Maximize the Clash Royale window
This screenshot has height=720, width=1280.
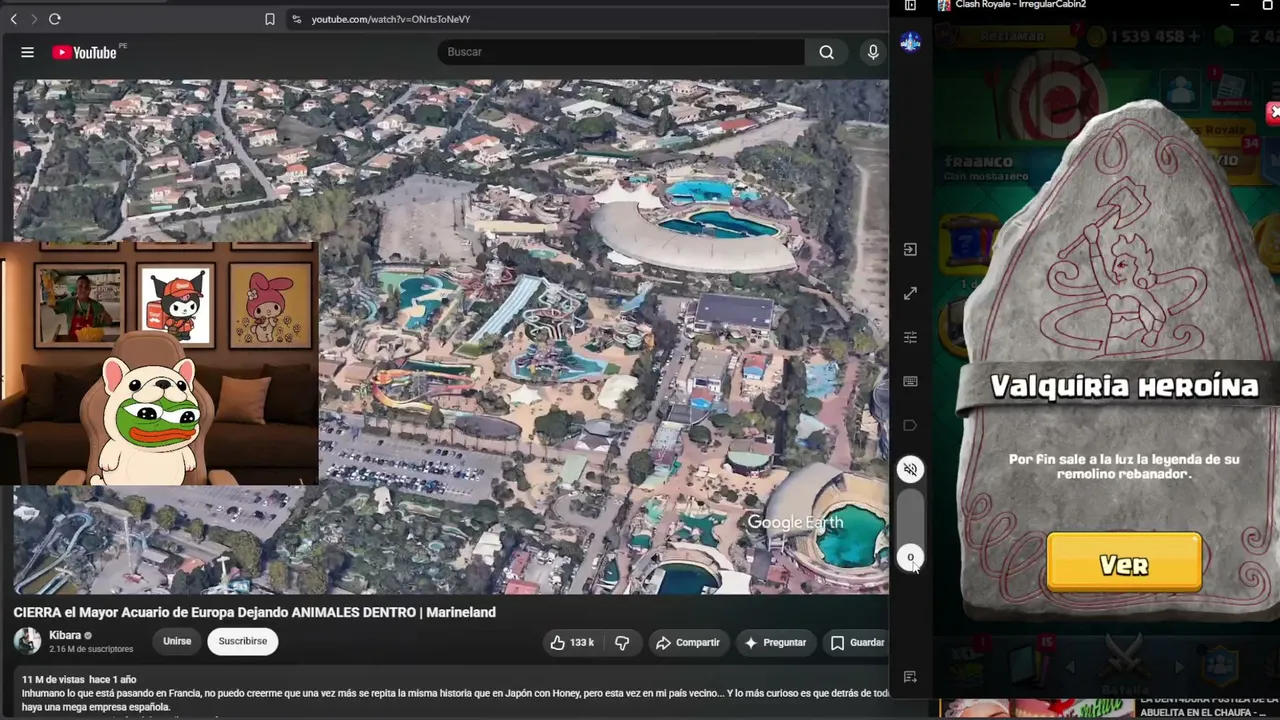(1268, 5)
